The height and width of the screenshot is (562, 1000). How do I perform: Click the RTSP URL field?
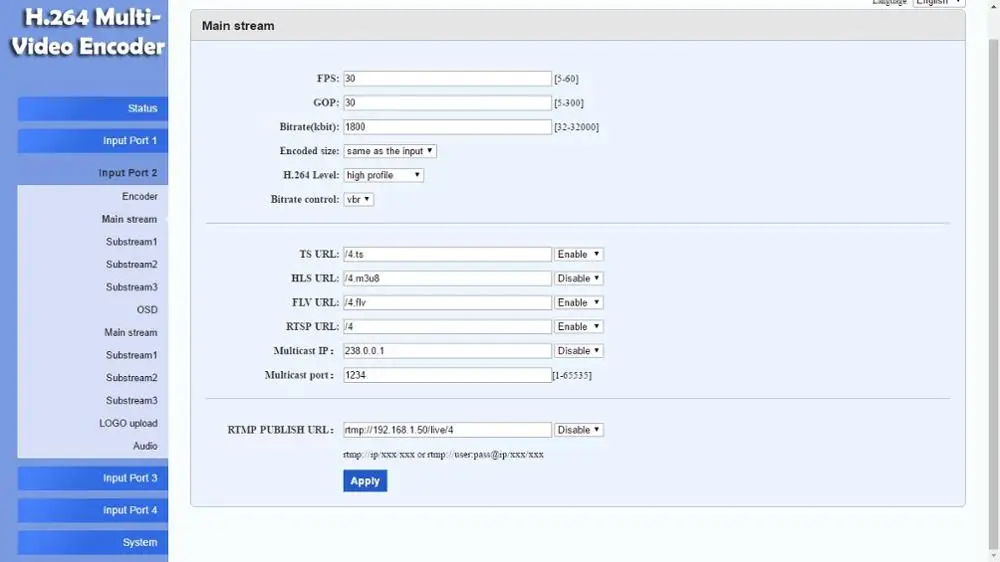pos(447,327)
